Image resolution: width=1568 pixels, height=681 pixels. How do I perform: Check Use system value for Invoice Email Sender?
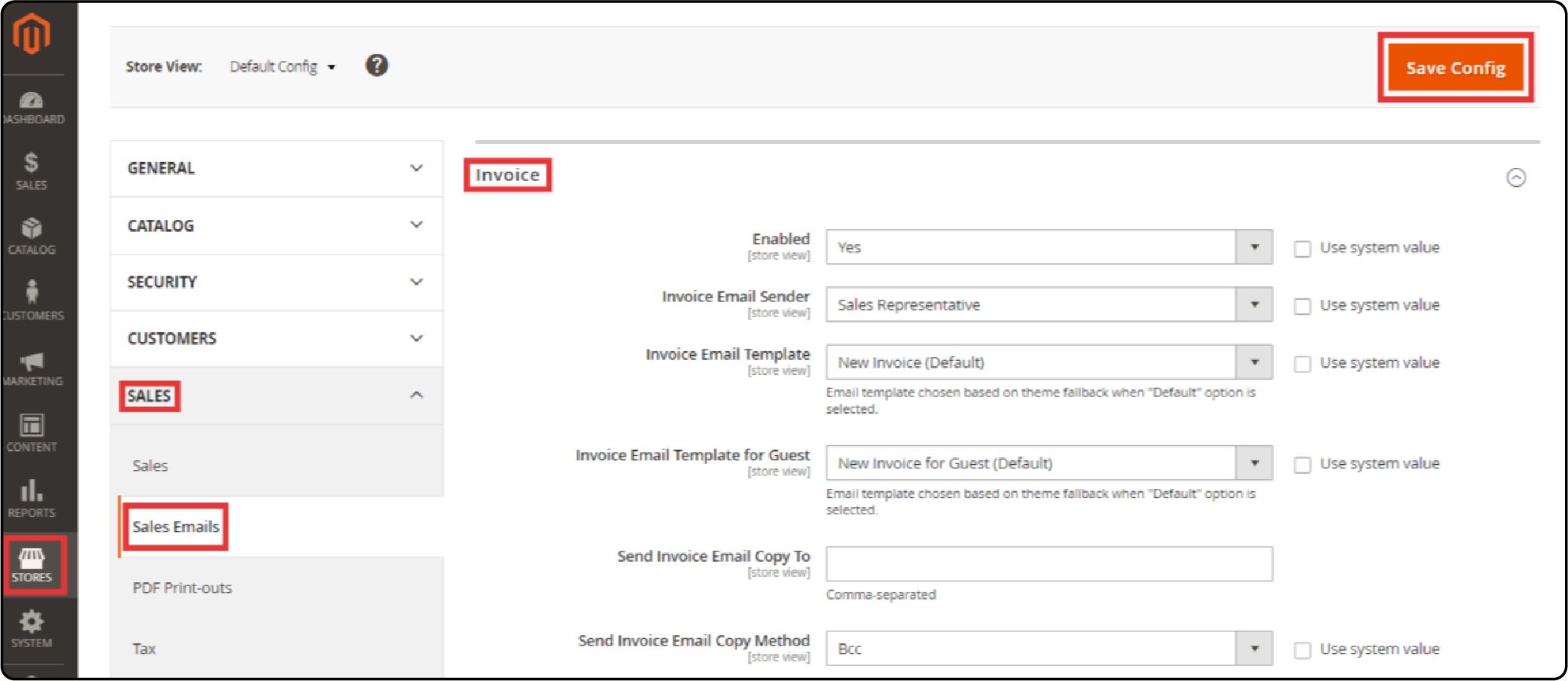pyautogui.click(x=1302, y=306)
